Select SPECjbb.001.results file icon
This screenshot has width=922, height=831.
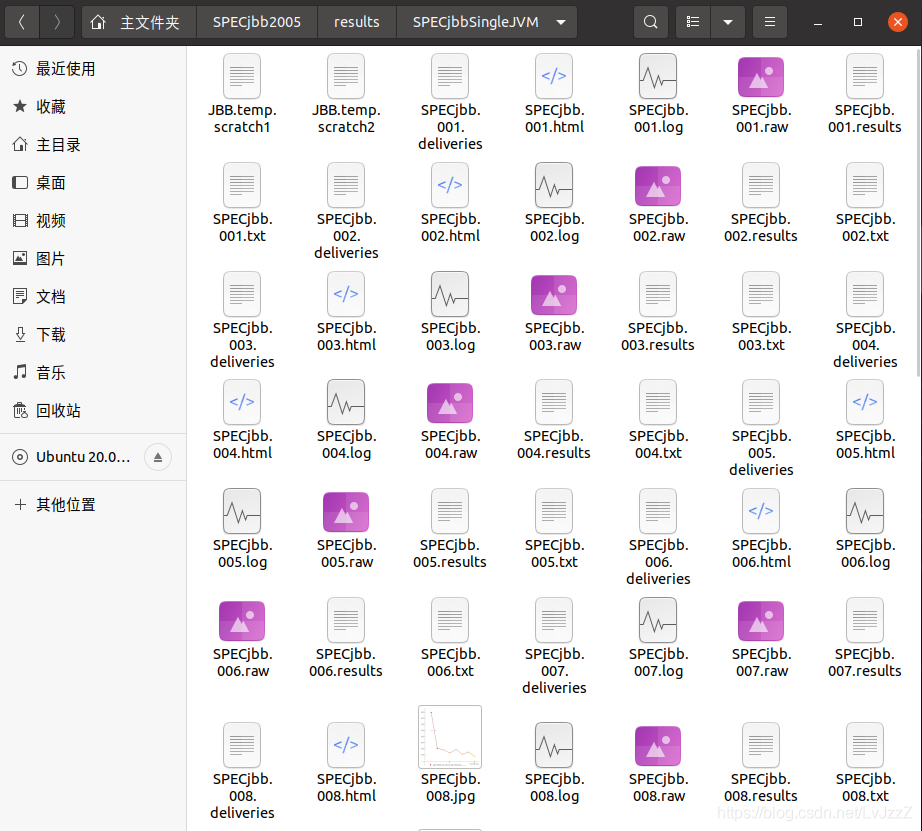[x=865, y=76]
